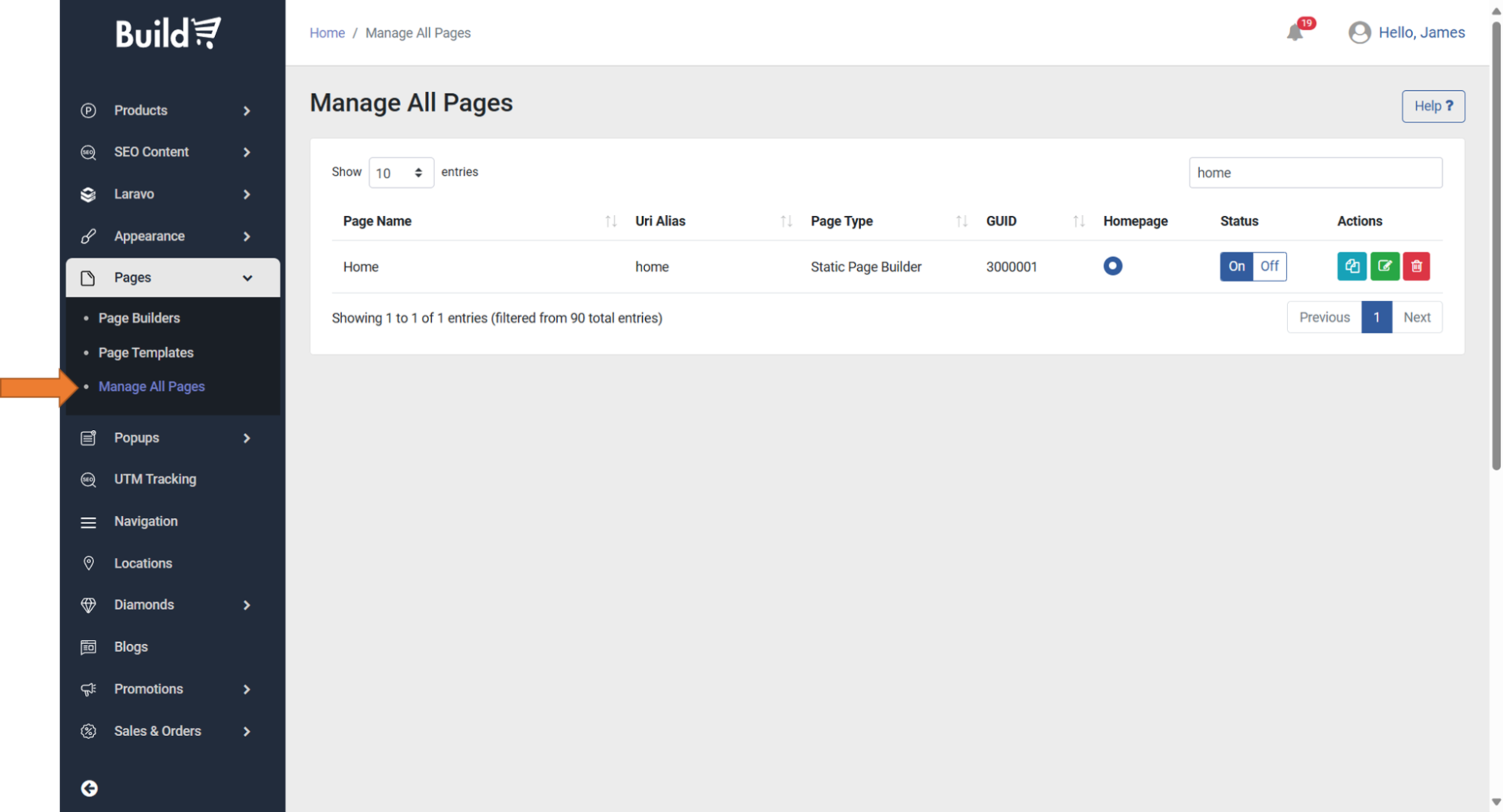Click the duplicate page icon for Home
Viewport: 1503px width, 812px height.
pos(1351,266)
